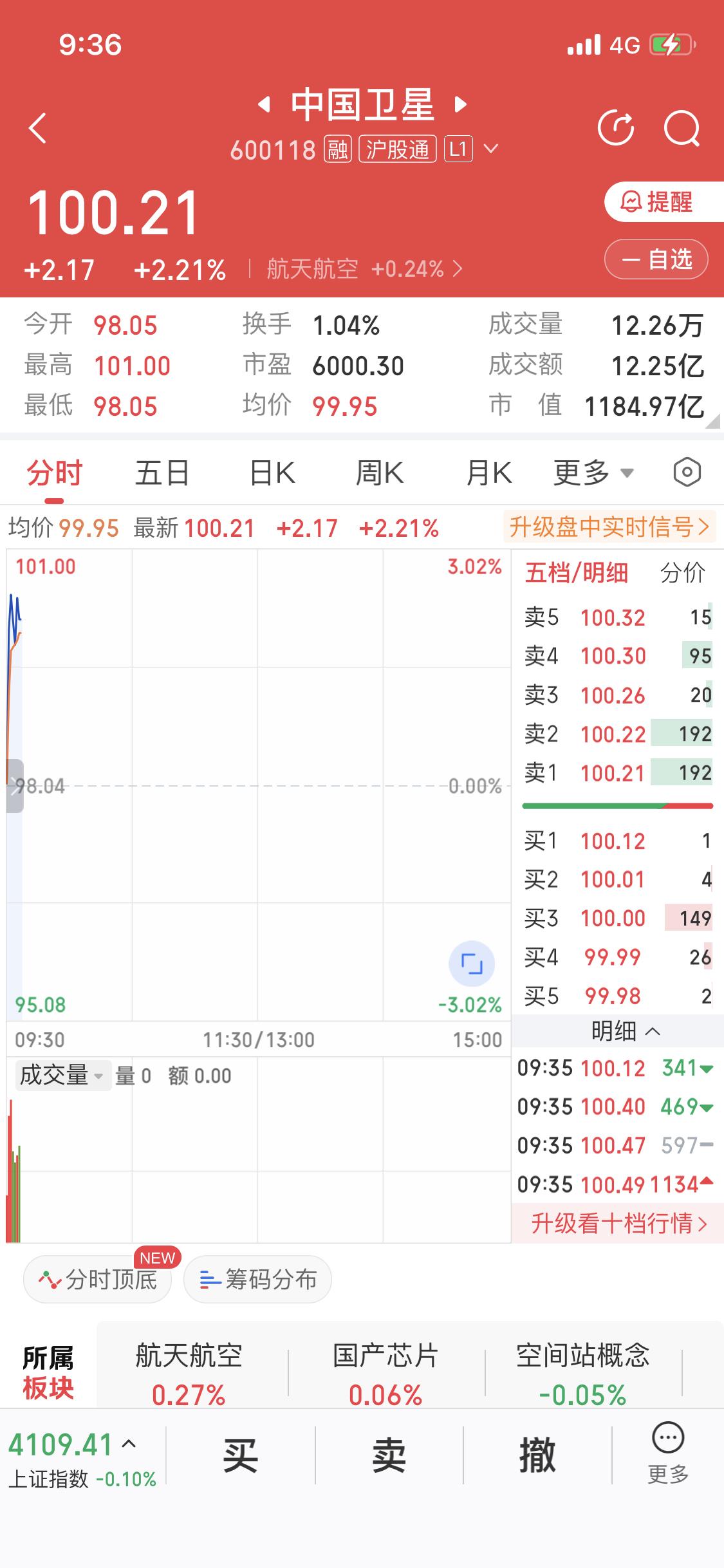Open 空间站概念 sector card
Image resolution: width=724 pixels, height=1568 pixels.
click(583, 1375)
